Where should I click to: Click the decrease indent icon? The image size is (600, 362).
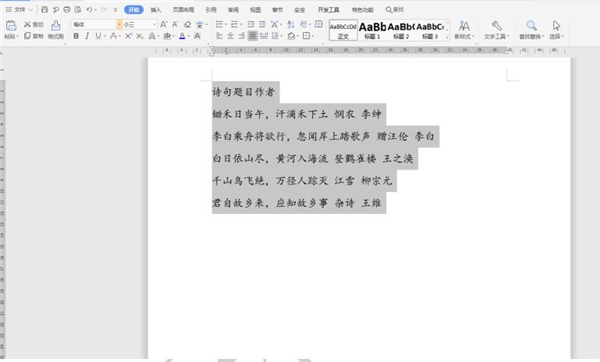point(251,24)
